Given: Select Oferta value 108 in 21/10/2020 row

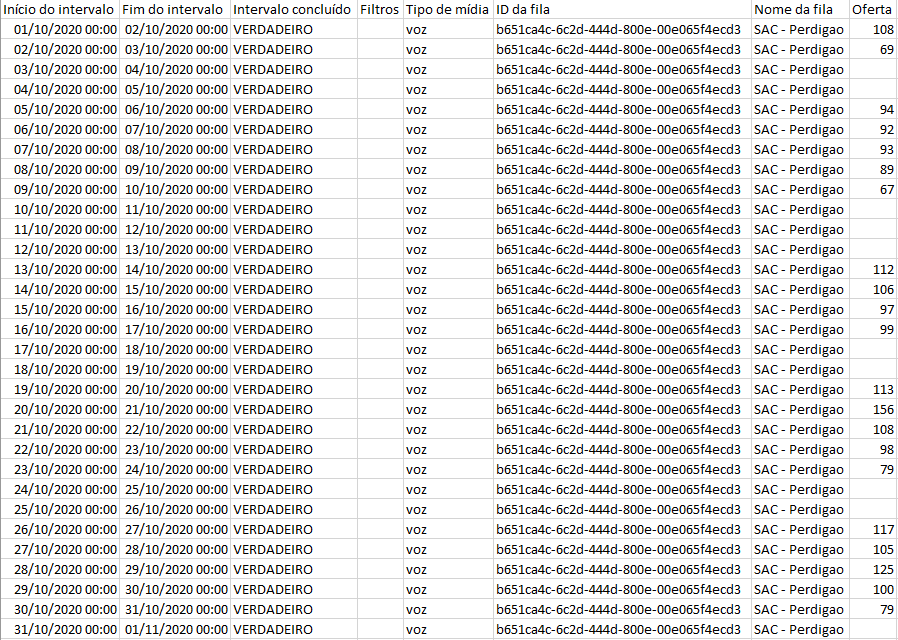Looking at the screenshot, I should point(873,430).
